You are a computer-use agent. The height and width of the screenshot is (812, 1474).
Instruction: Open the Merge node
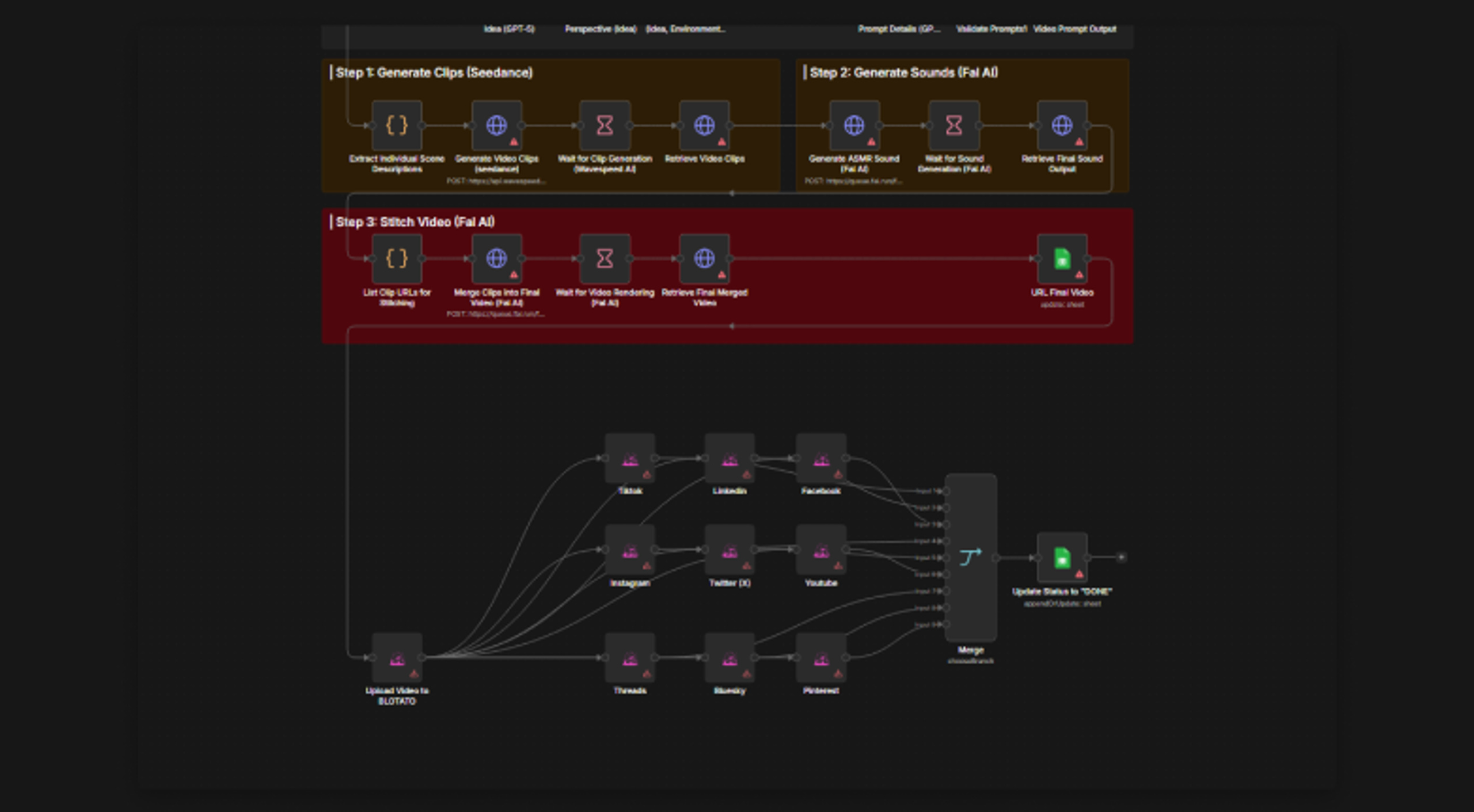pos(971,558)
